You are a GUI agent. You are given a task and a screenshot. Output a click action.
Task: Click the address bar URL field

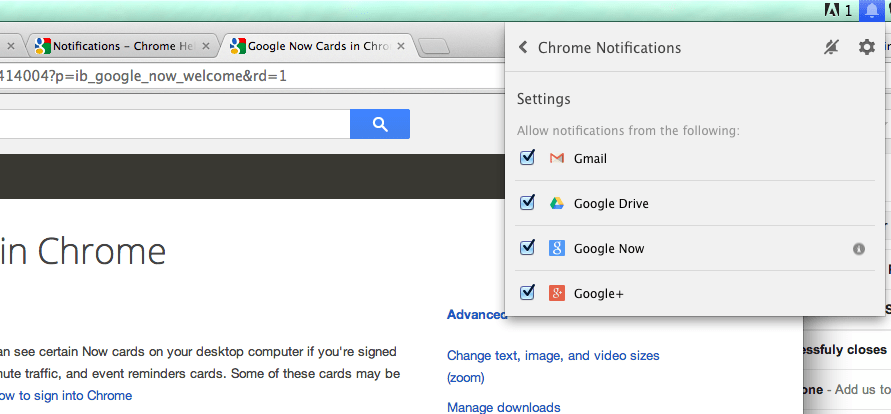point(200,76)
